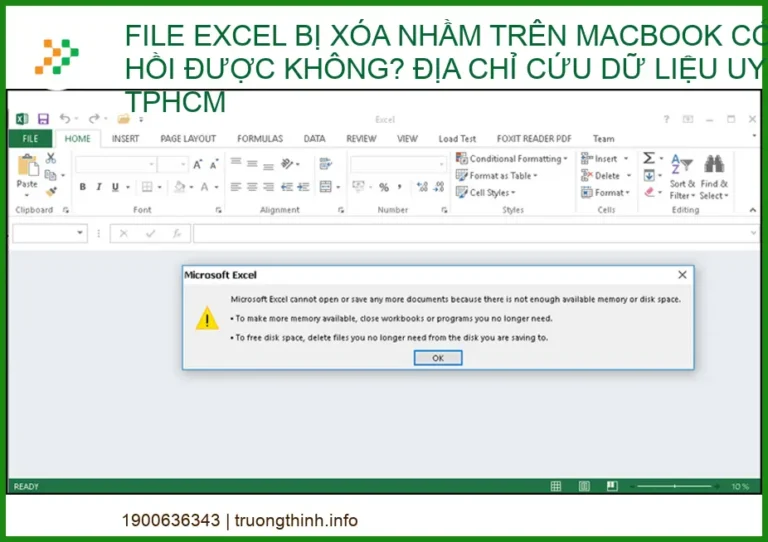Switch to the REVIEW tab
Screen dimensions: 768x542
click(361, 139)
